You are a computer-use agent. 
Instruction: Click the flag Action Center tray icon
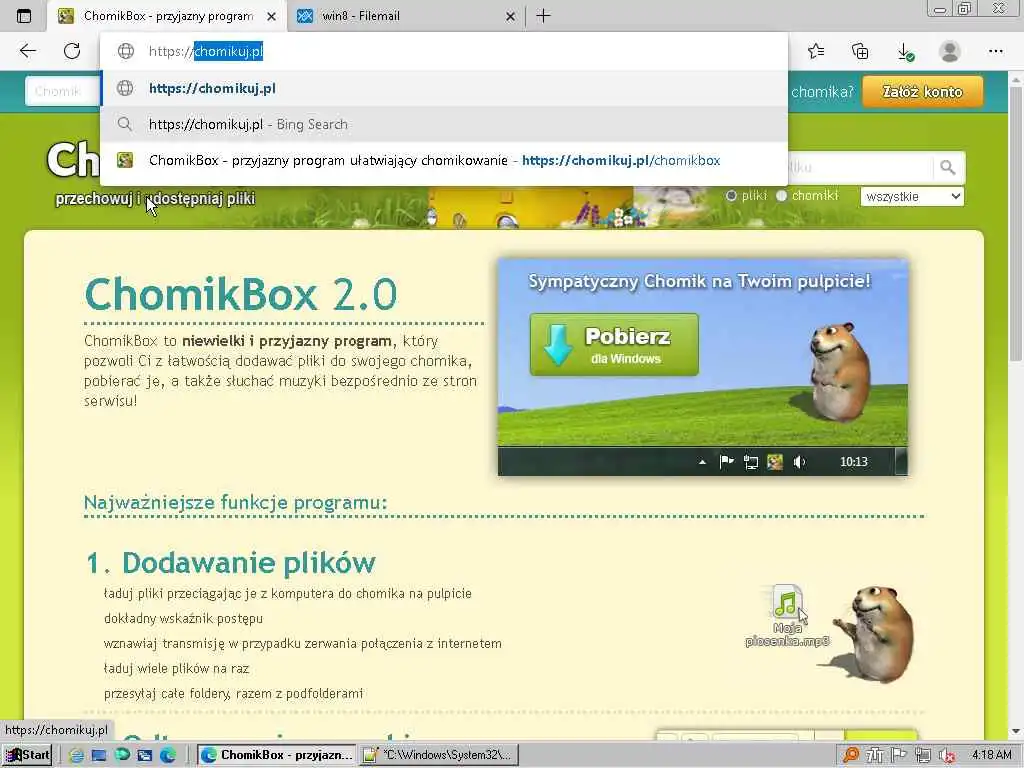tap(899, 755)
